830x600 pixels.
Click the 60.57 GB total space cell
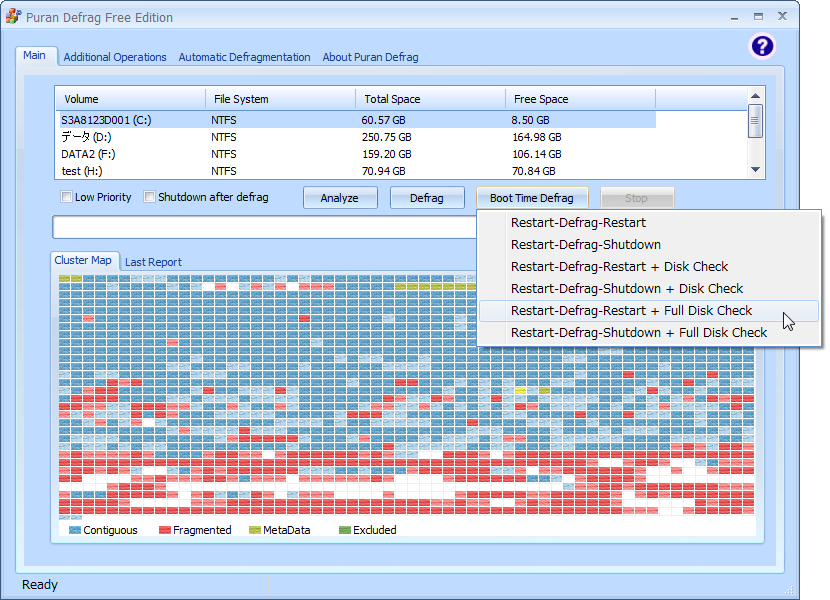click(383, 120)
